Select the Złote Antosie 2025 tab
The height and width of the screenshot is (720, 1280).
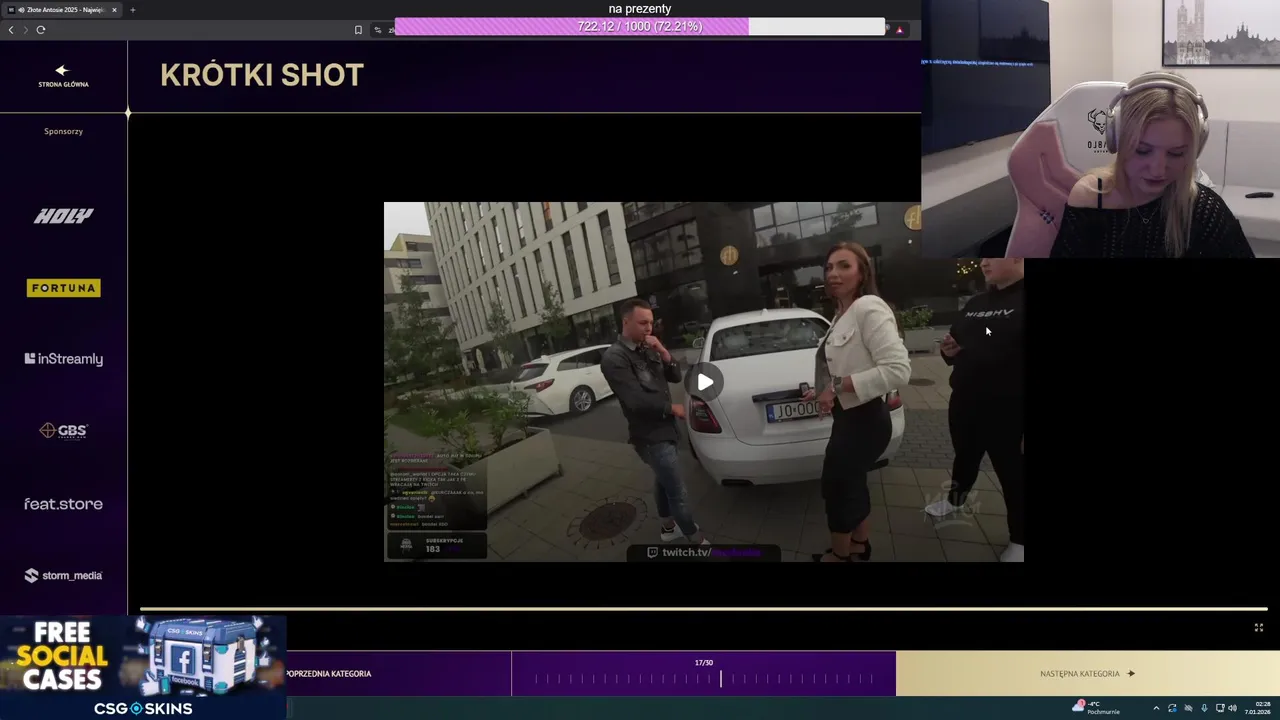pyautogui.click(x=63, y=10)
